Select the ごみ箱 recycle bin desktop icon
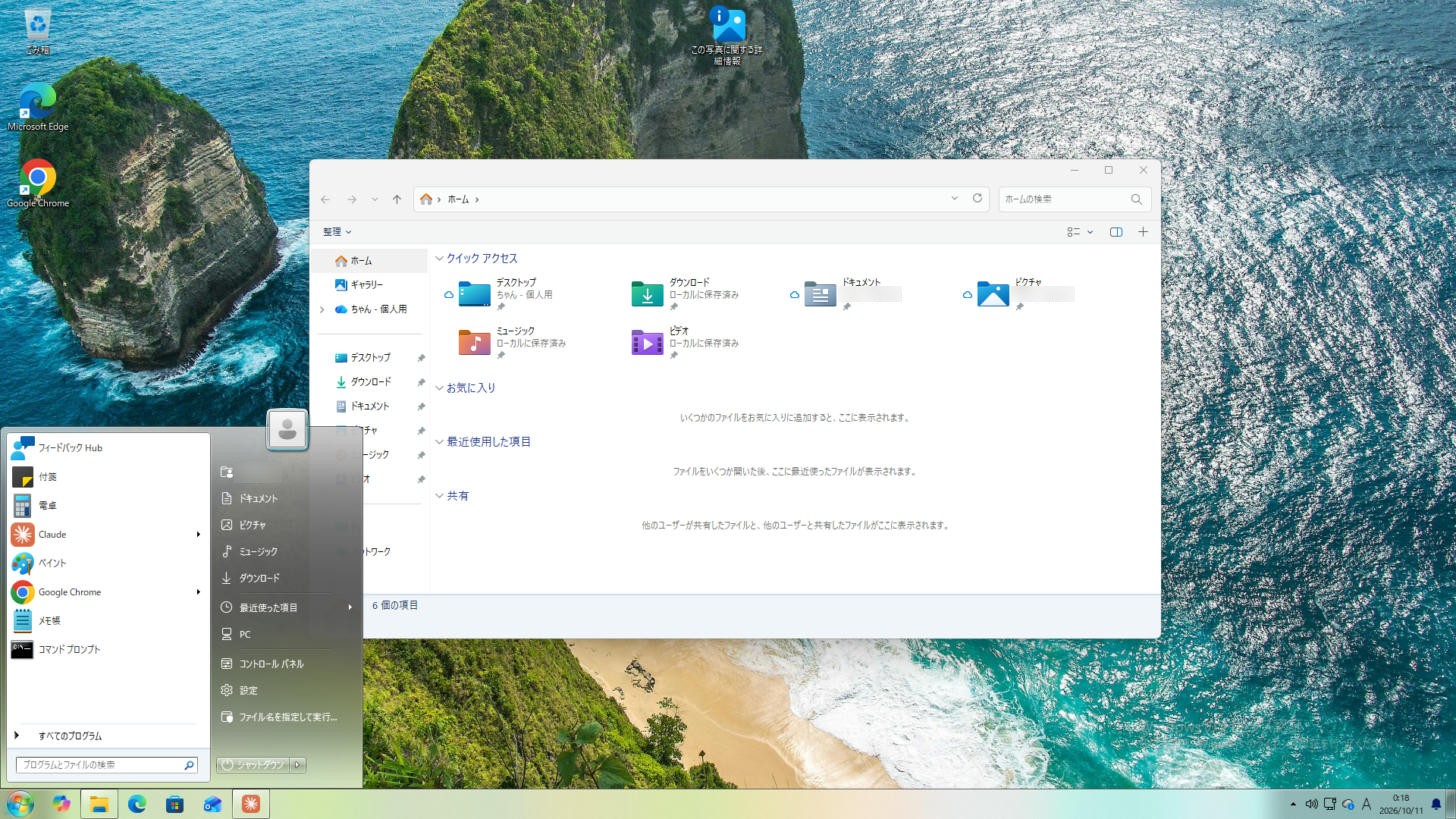This screenshot has height=819, width=1456. pos(37,30)
